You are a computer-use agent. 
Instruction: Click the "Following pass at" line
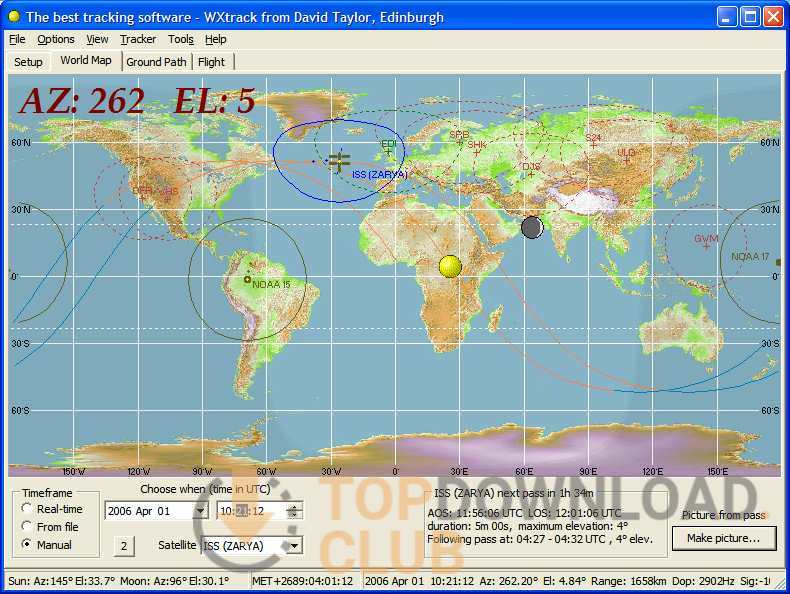coord(540,540)
